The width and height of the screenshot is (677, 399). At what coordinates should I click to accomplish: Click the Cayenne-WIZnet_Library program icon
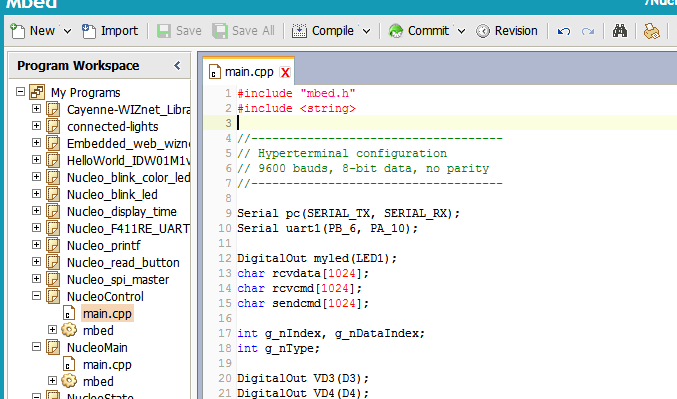click(53, 109)
